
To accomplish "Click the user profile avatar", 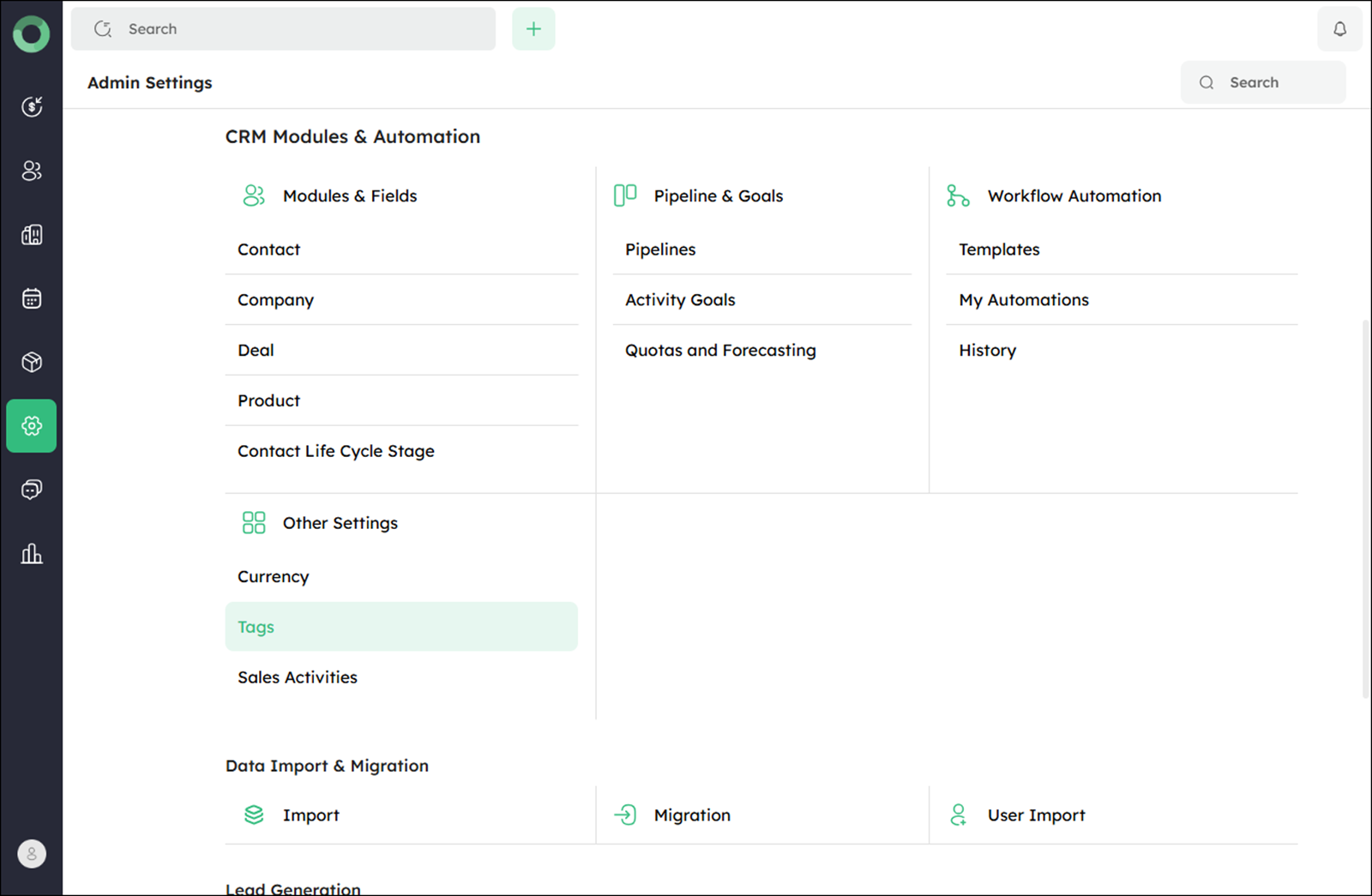I will point(32,853).
